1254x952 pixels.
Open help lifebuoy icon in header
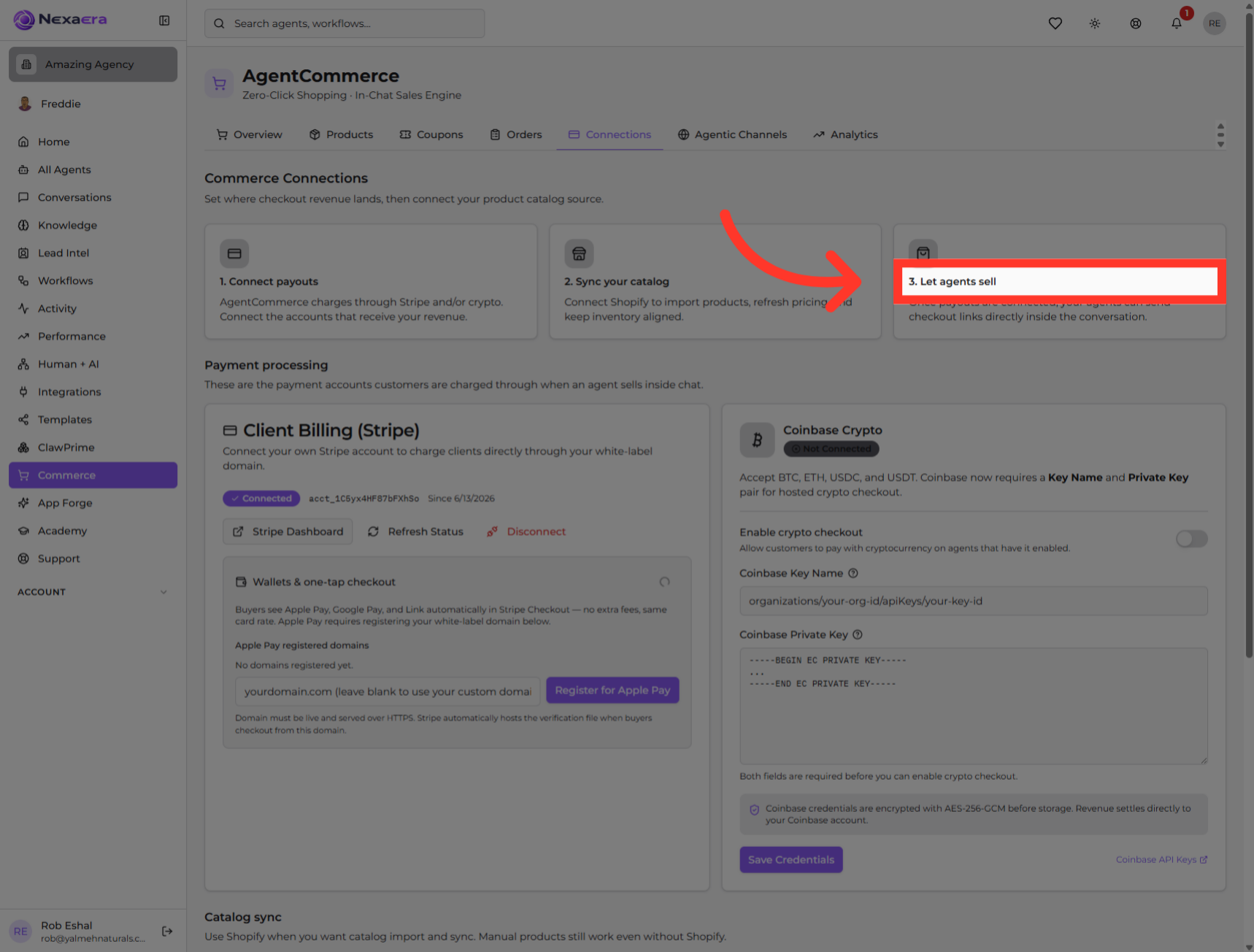1136,23
